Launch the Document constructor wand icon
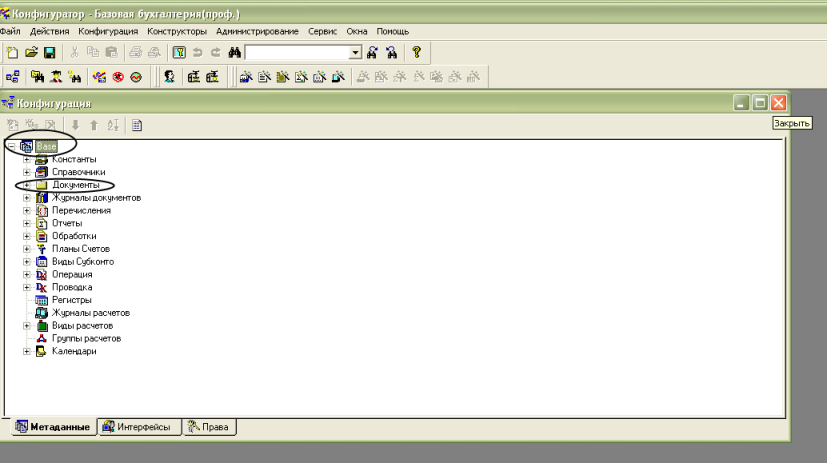The image size is (827, 463). click(264, 77)
